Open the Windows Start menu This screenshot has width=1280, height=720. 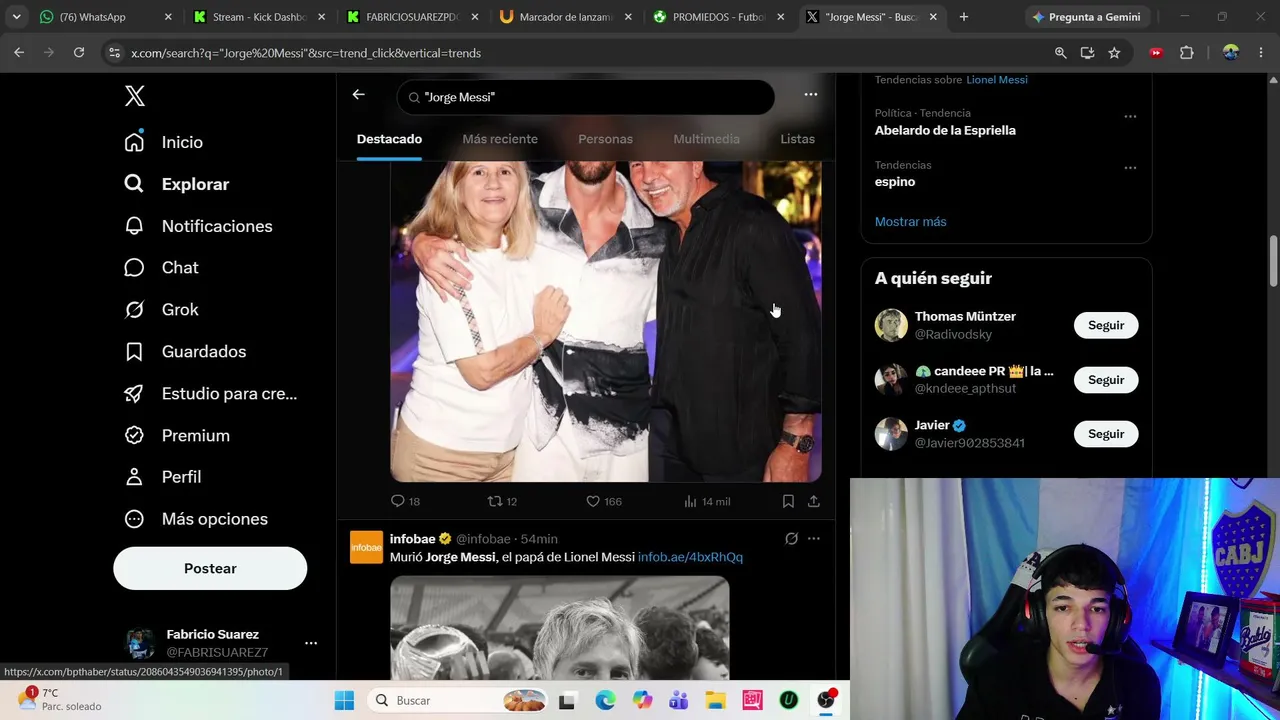click(x=344, y=701)
